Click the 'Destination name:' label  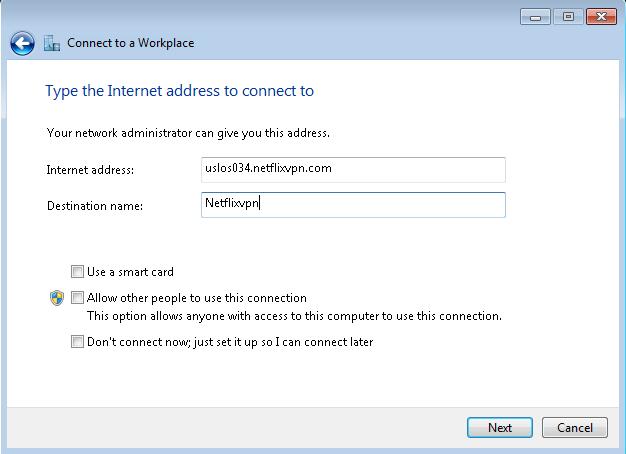(95, 206)
